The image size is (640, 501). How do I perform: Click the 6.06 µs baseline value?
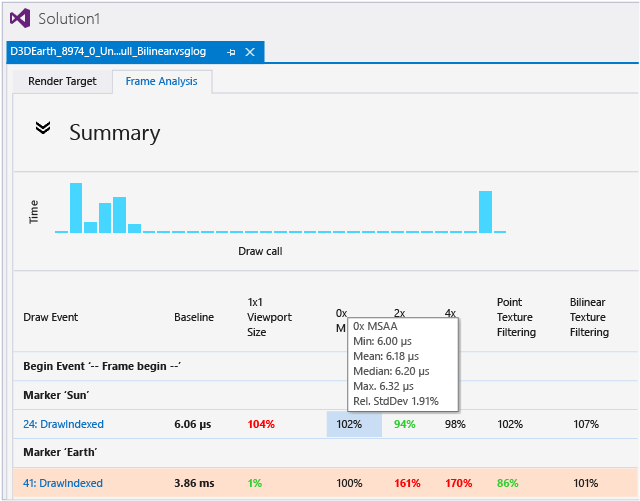tap(193, 424)
